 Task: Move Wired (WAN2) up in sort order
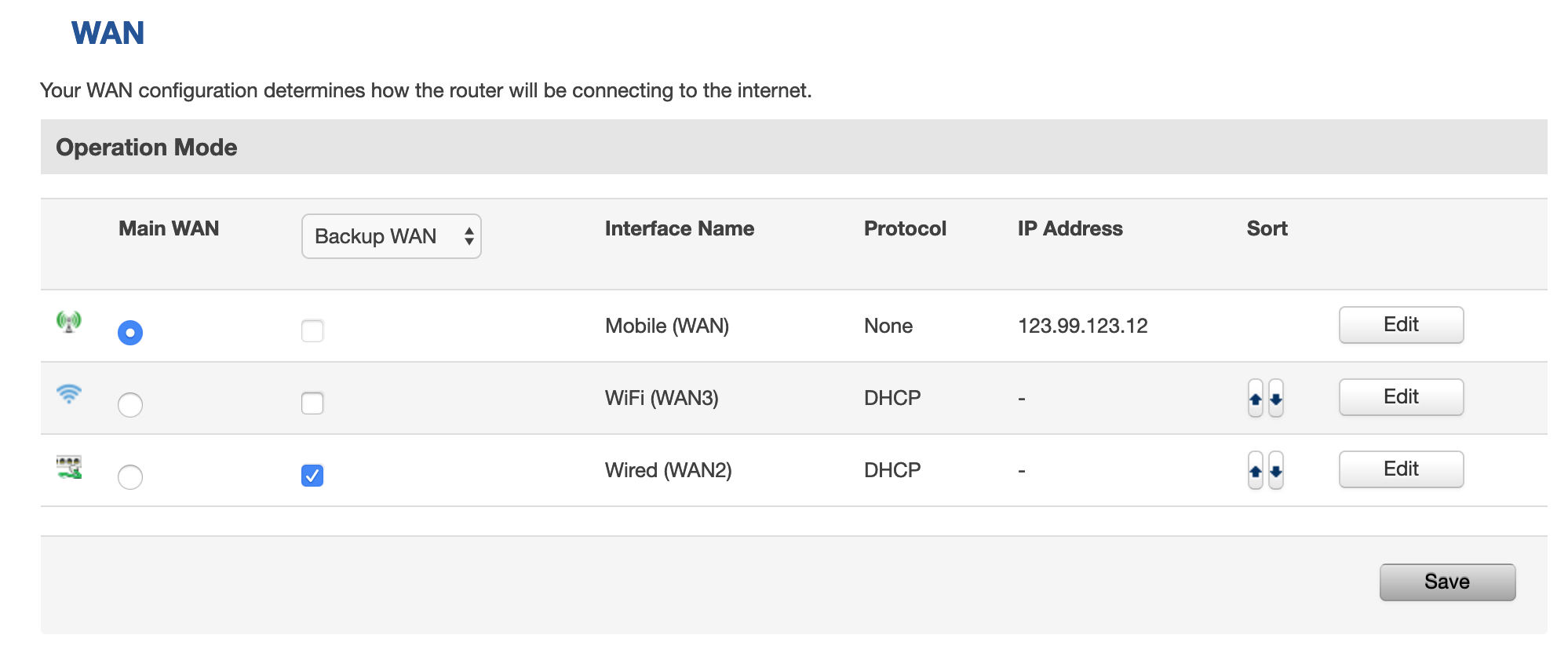1255,471
